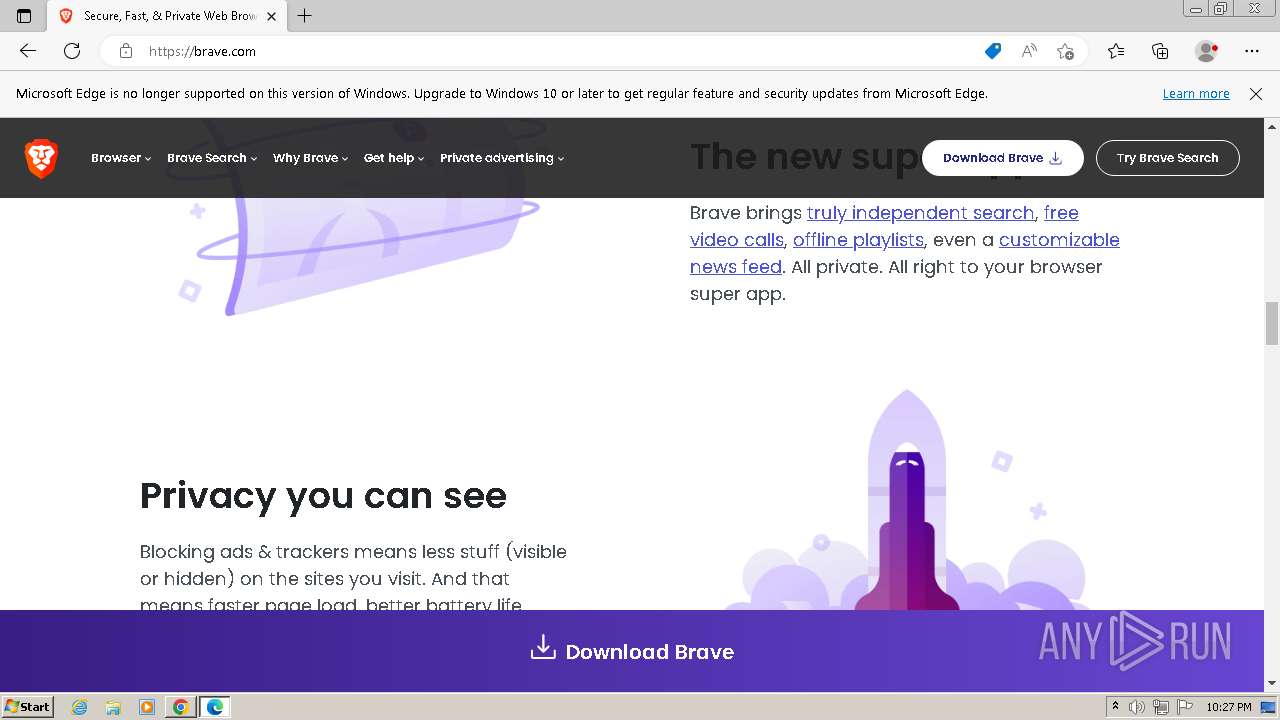Show hidden tray icons arrow
Viewport: 1280px width, 720px height.
pyautogui.click(x=1115, y=707)
